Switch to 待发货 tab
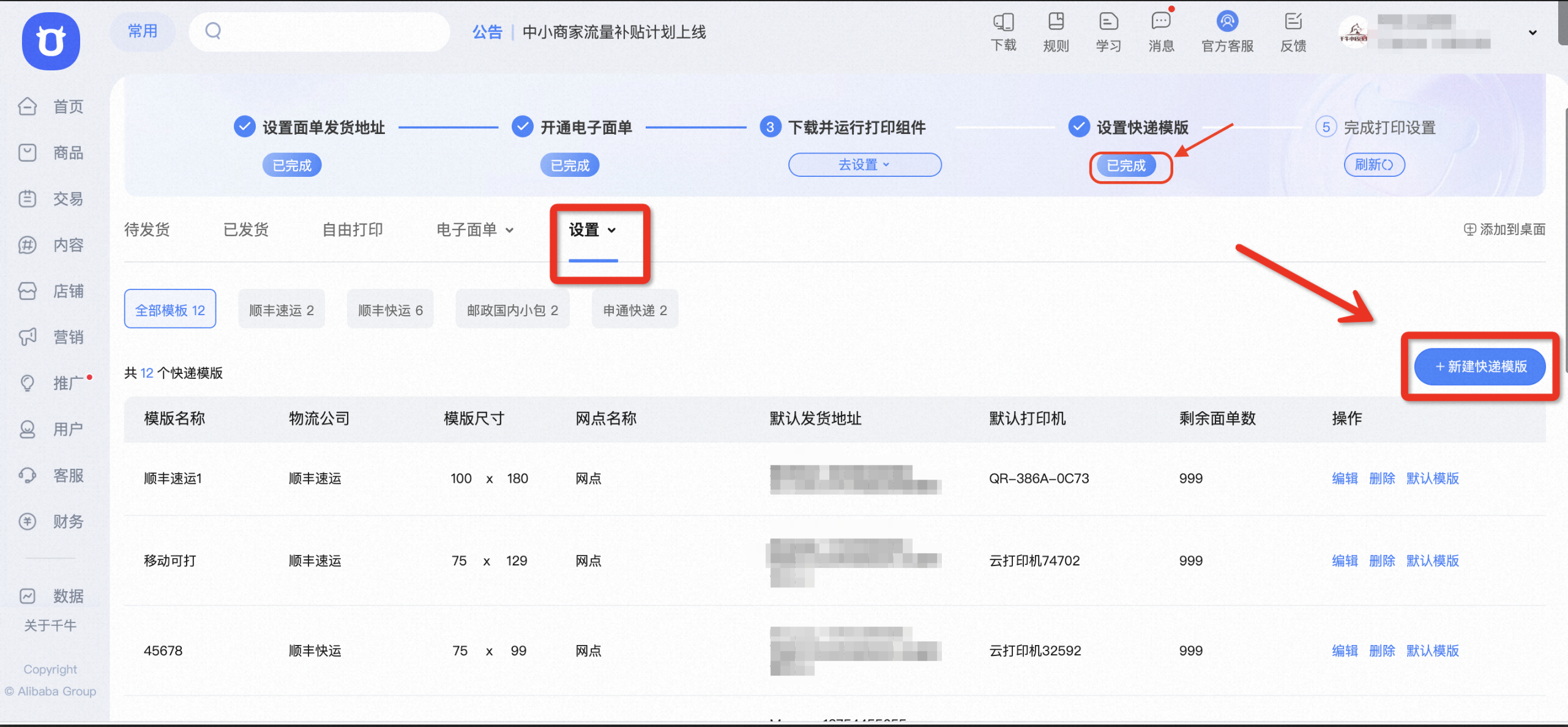Screen dimensions: 1568x727 pos(147,229)
